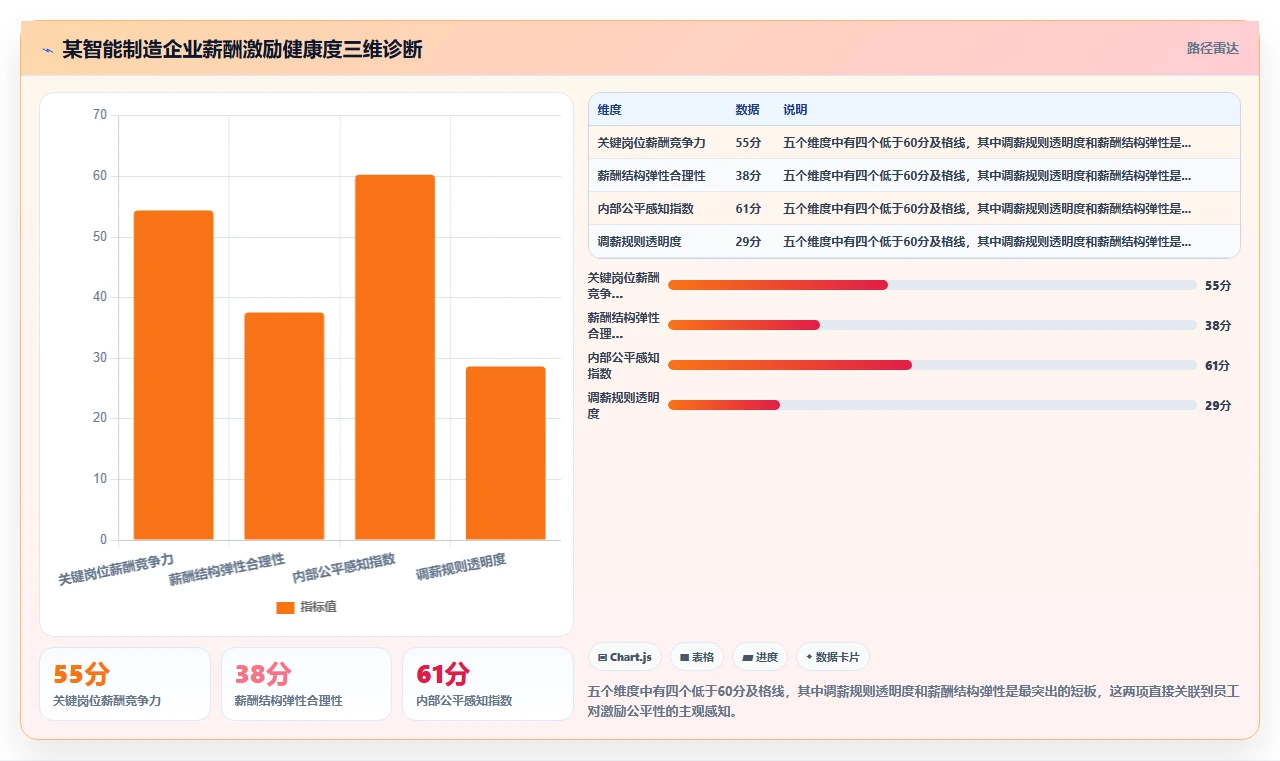Click the 薪酬结构弹性合理性 x-axis label
The width and height of the screenshot is (1280, 761).
coord(226,568)
